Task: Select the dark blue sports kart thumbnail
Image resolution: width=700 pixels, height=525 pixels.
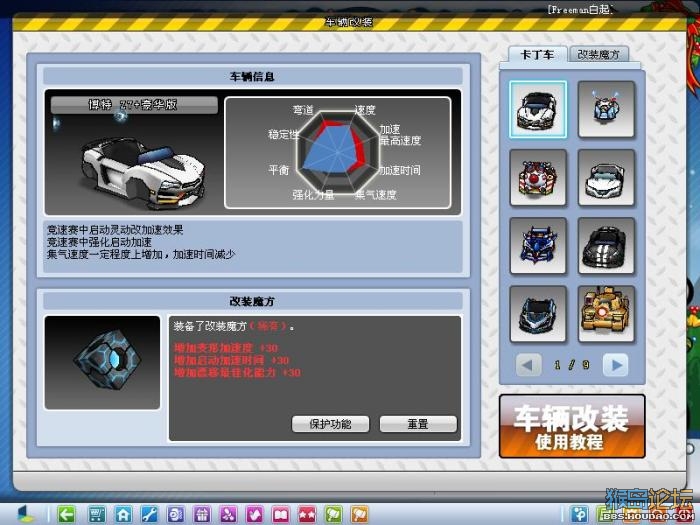Action: pyautogui.click(x=538, y=314)
